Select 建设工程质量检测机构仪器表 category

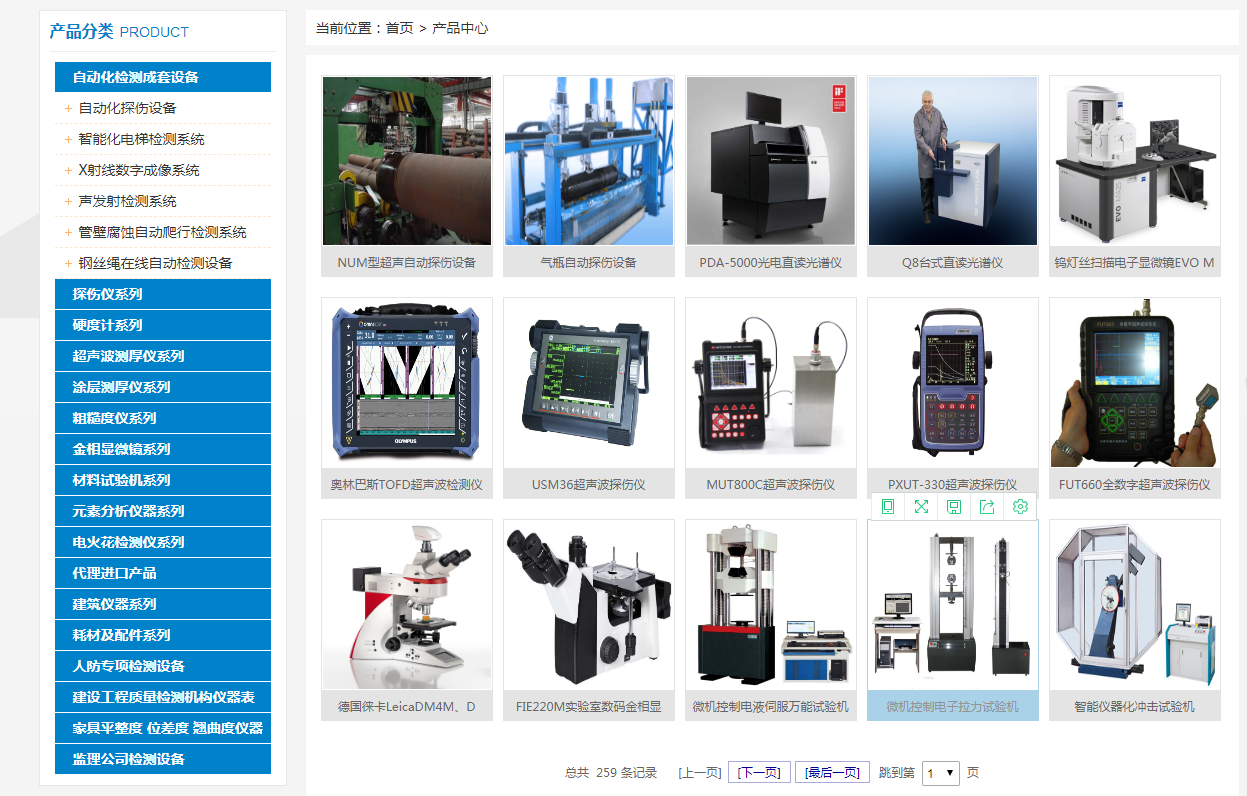point(163,697)
